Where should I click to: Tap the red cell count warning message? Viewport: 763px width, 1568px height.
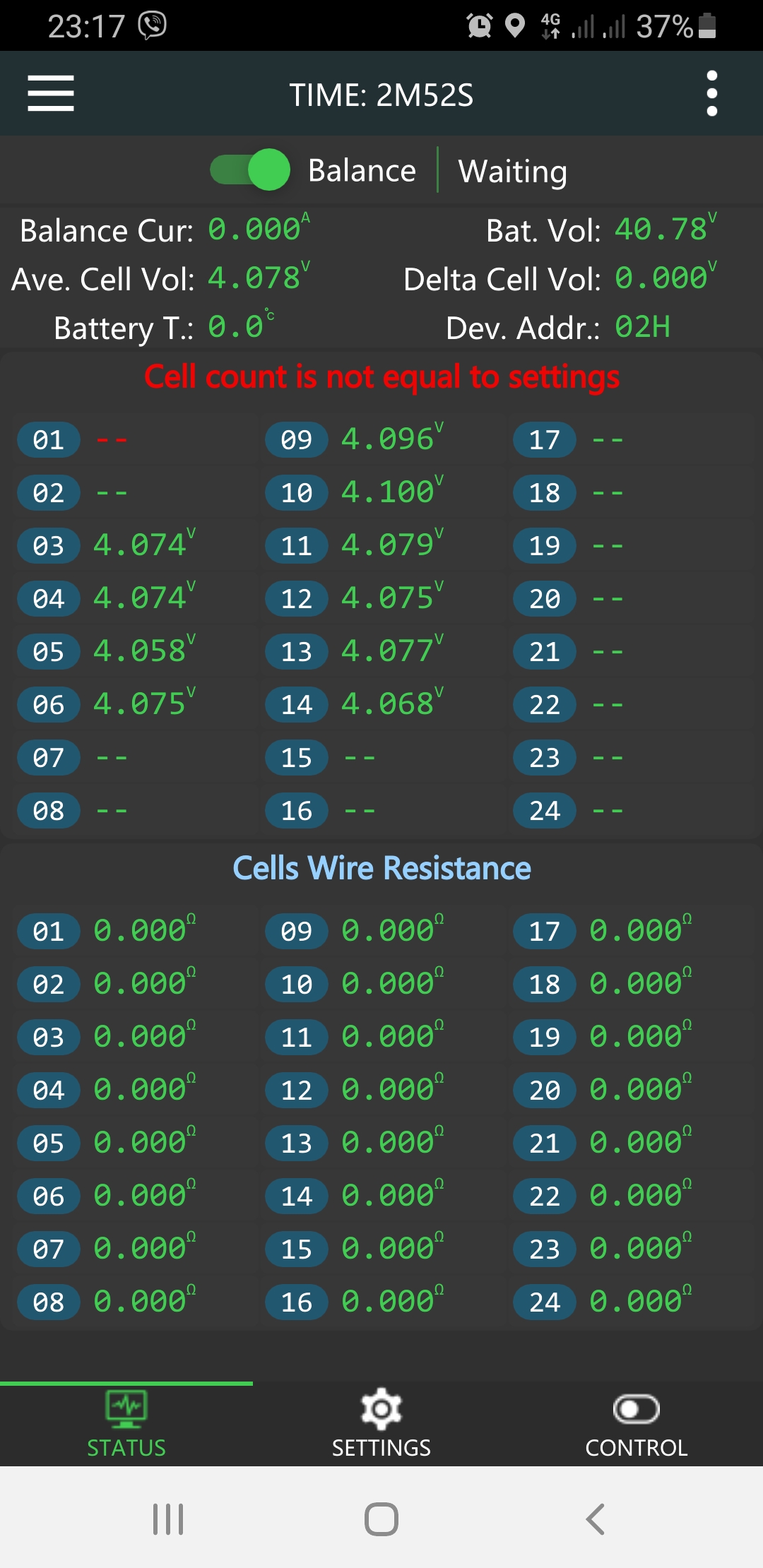381,376
